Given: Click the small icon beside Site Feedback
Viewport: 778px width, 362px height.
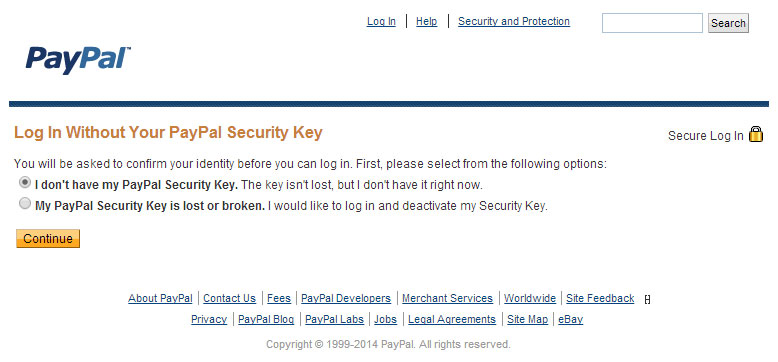Looking at the screenshot, I should pyautogui.click(x=647, y=300).
